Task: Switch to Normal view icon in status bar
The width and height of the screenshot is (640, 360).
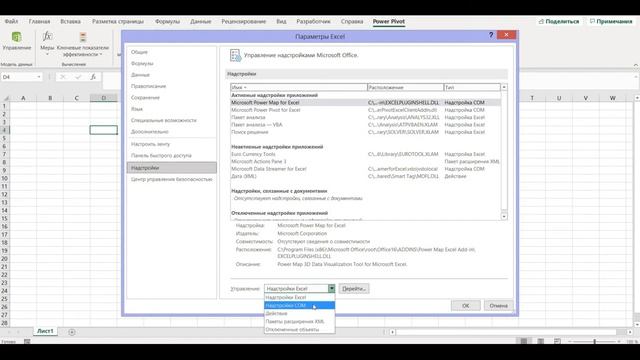Action: coord(524,341)
